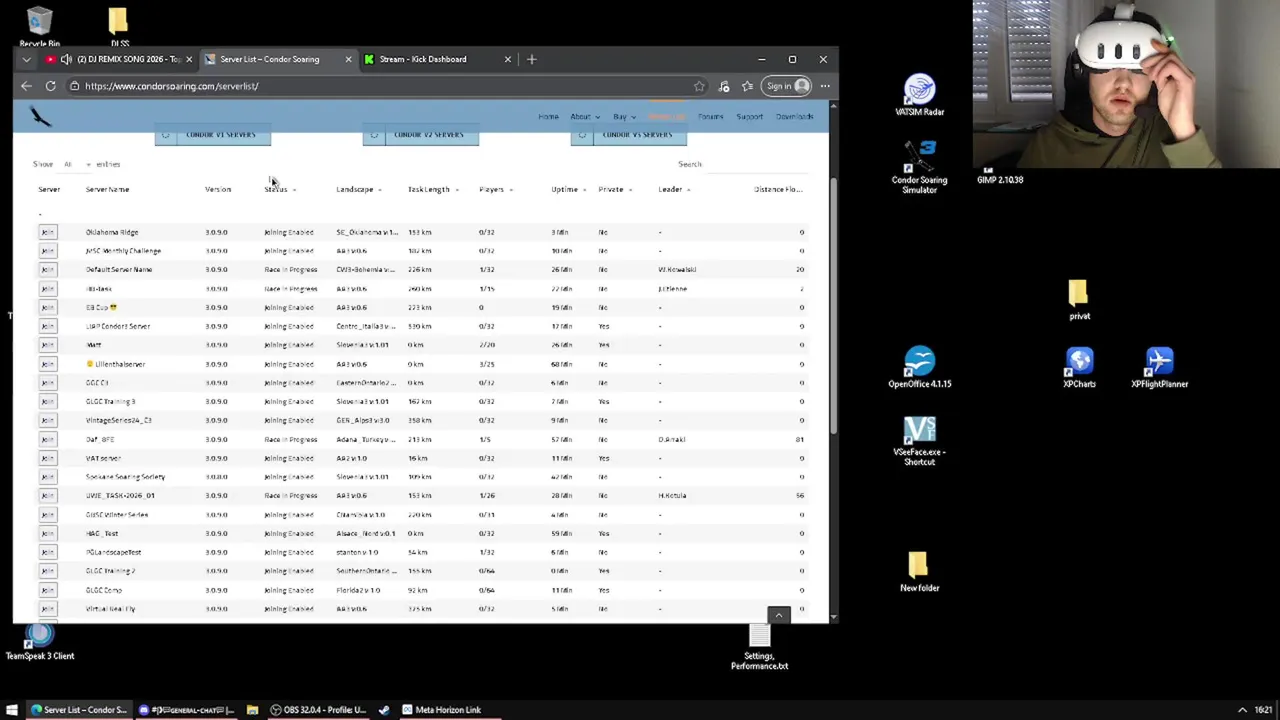Launch TeamSpeak 3 Client shortcut
Screen dimensions: 1280x720
[40, 642]
